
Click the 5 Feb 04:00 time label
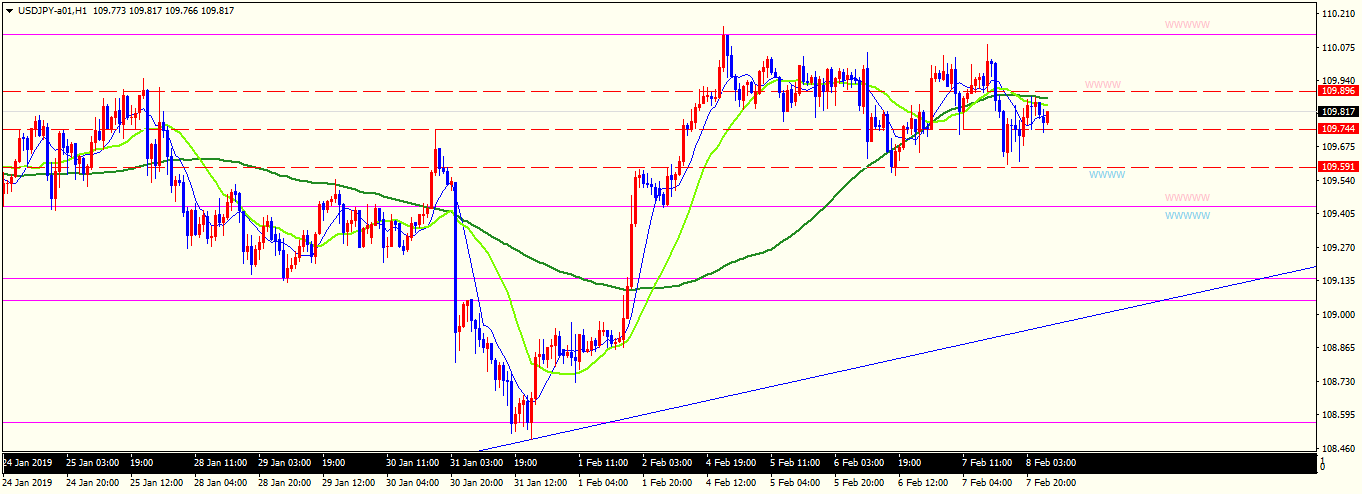pos(795,482)
